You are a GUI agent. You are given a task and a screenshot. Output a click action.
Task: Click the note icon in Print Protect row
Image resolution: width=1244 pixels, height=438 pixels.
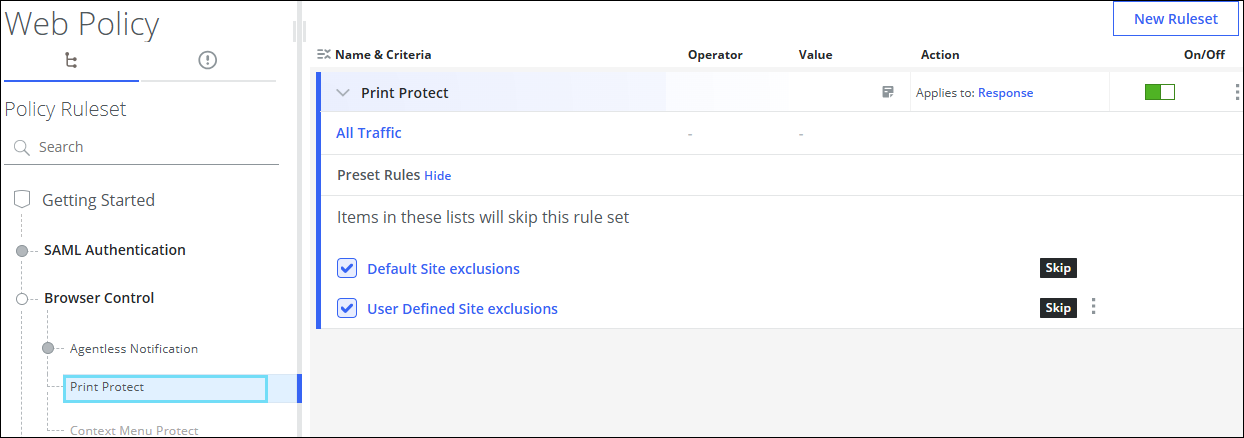[x=887, y=92]
